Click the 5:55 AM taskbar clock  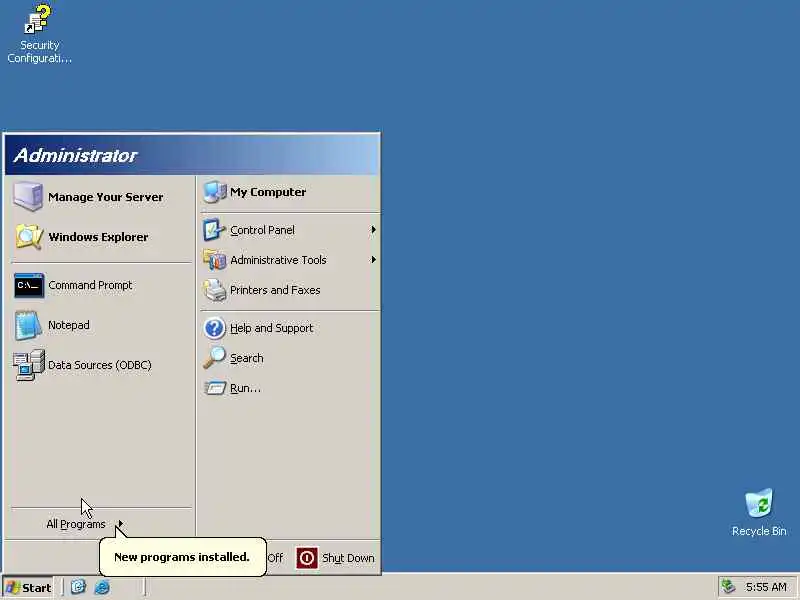(x=766, y=587)
